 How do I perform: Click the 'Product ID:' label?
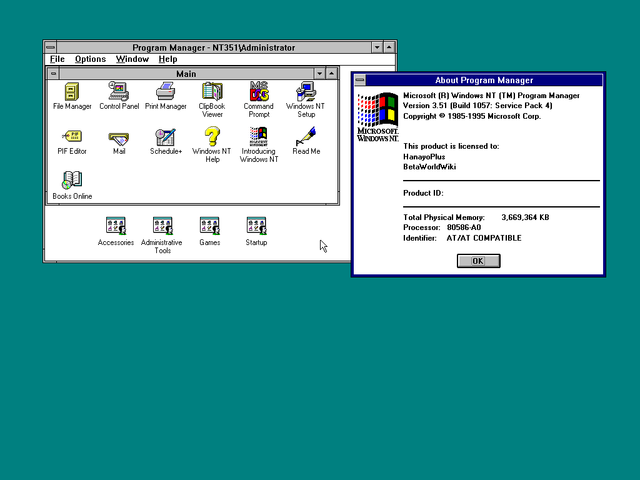[x=423, y=193]
